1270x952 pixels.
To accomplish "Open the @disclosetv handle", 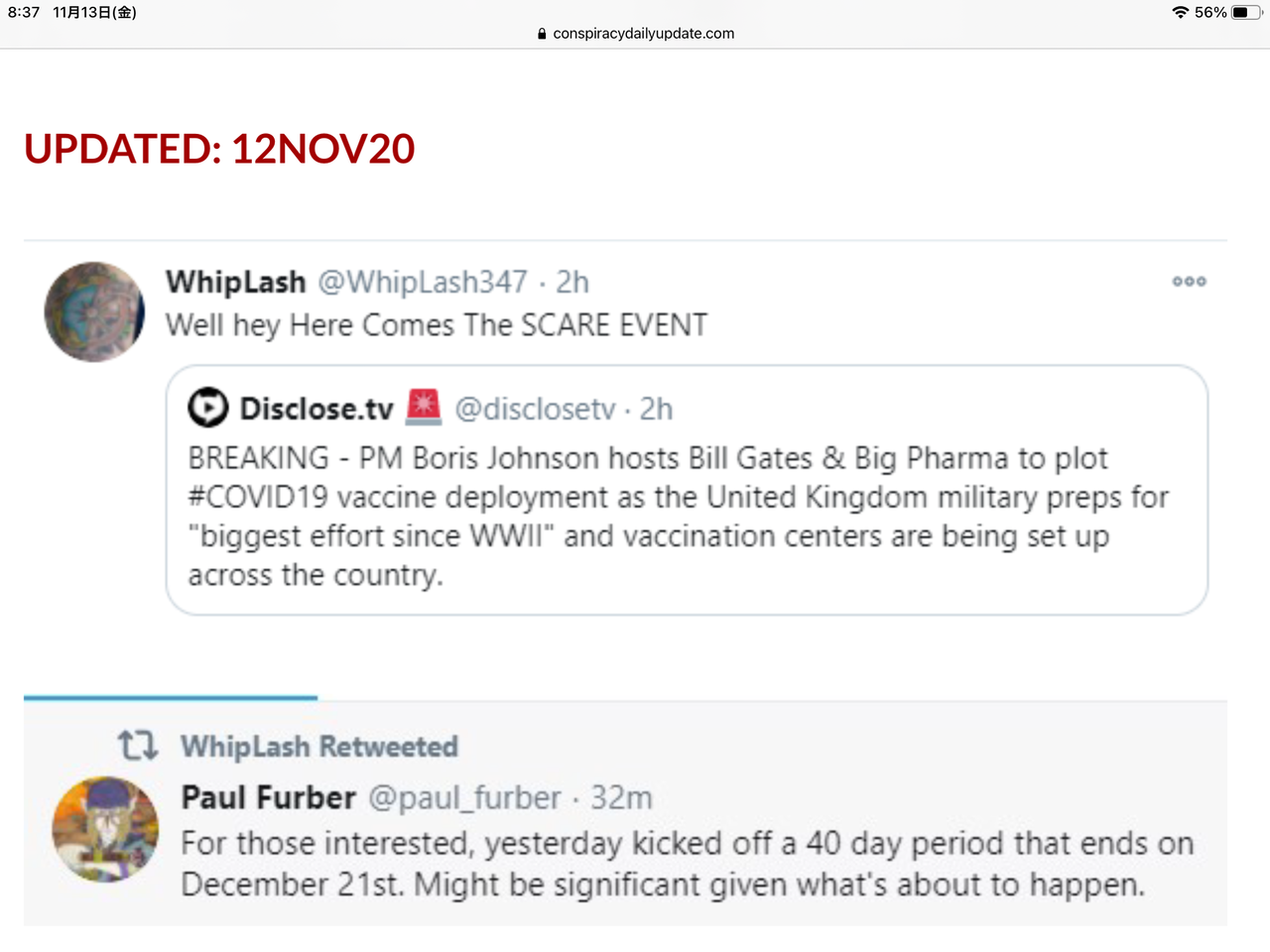I will pyautogui.click(x=535, y=409).
